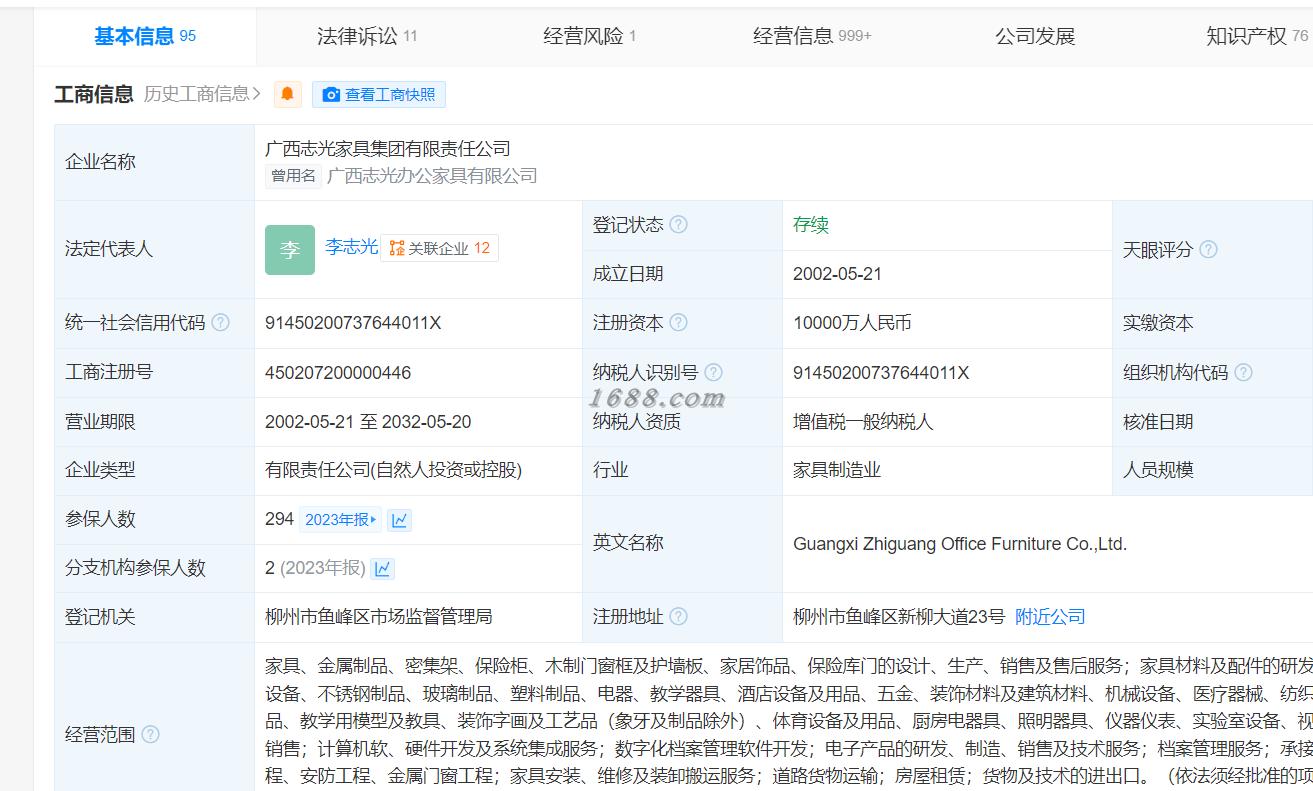Screen dimensions: 1313x791
Task: Click the orange bell monitoring icon
Action: [288, 94]
